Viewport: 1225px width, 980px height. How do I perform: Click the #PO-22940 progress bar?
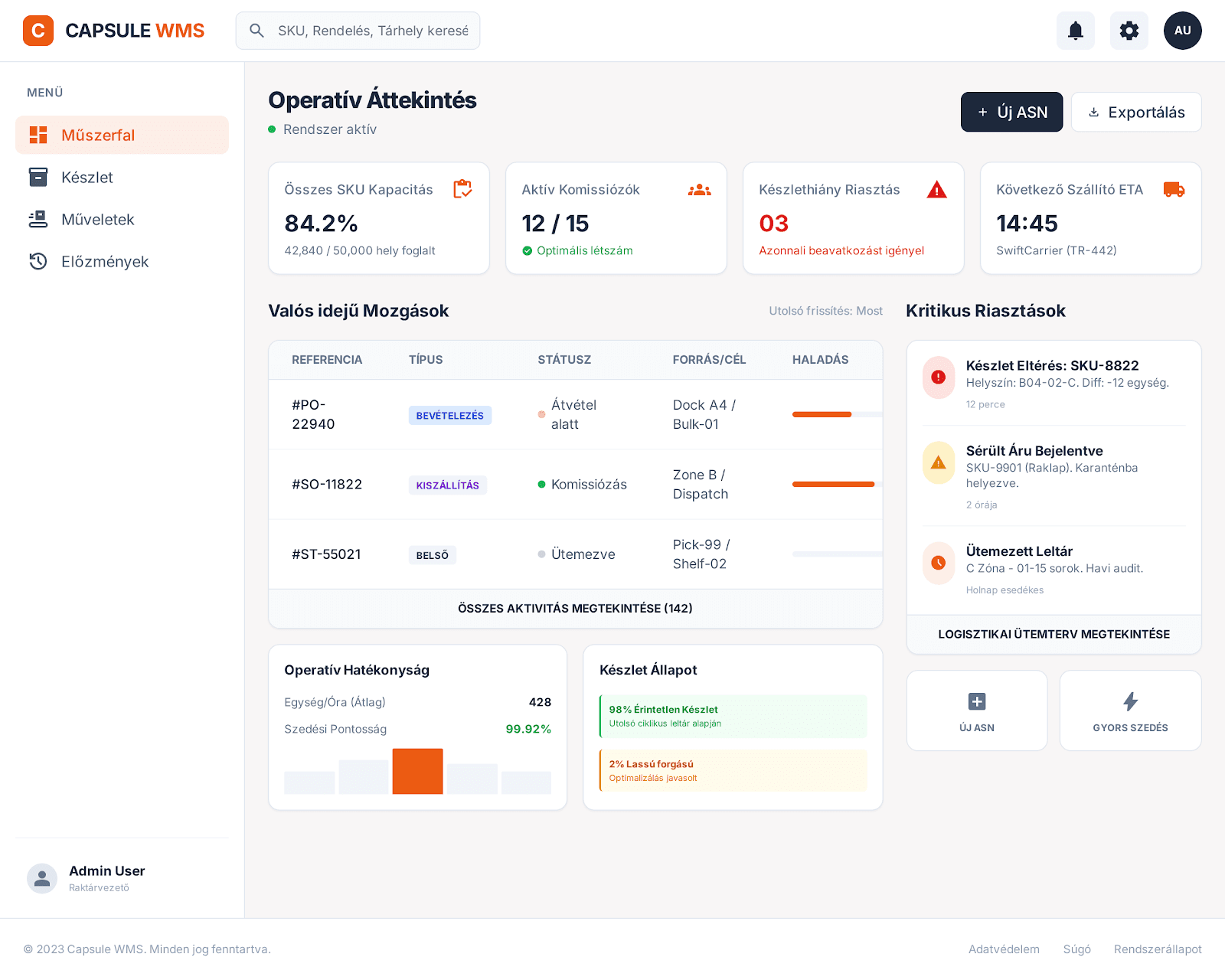point(836,414)
